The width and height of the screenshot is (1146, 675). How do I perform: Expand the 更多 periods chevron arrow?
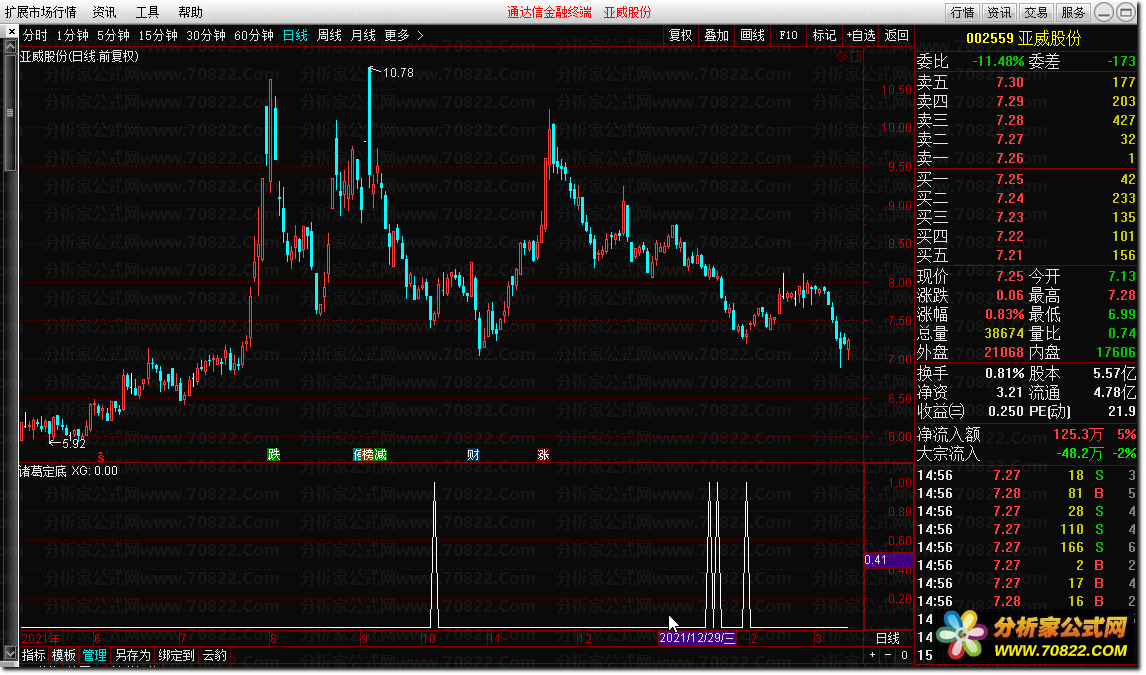pyautogui.click(x=420, y=35)
